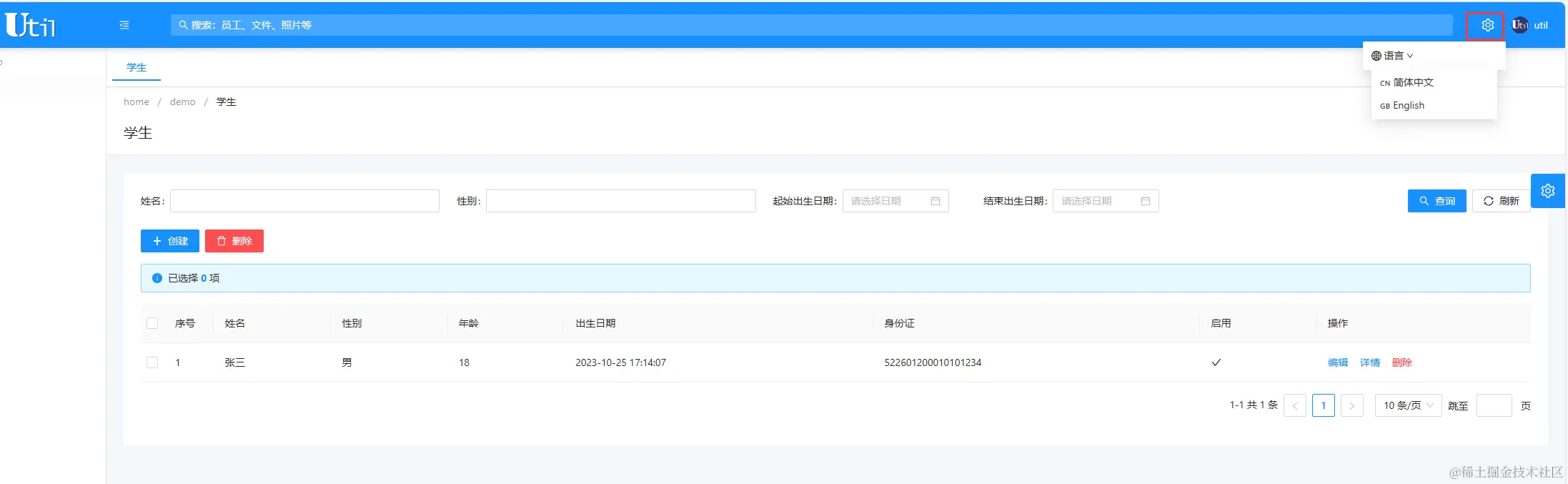The height and width of the screenshot is (484, 1568).
Task: Expand the 语言 language menu
Action: point(1392,56)
